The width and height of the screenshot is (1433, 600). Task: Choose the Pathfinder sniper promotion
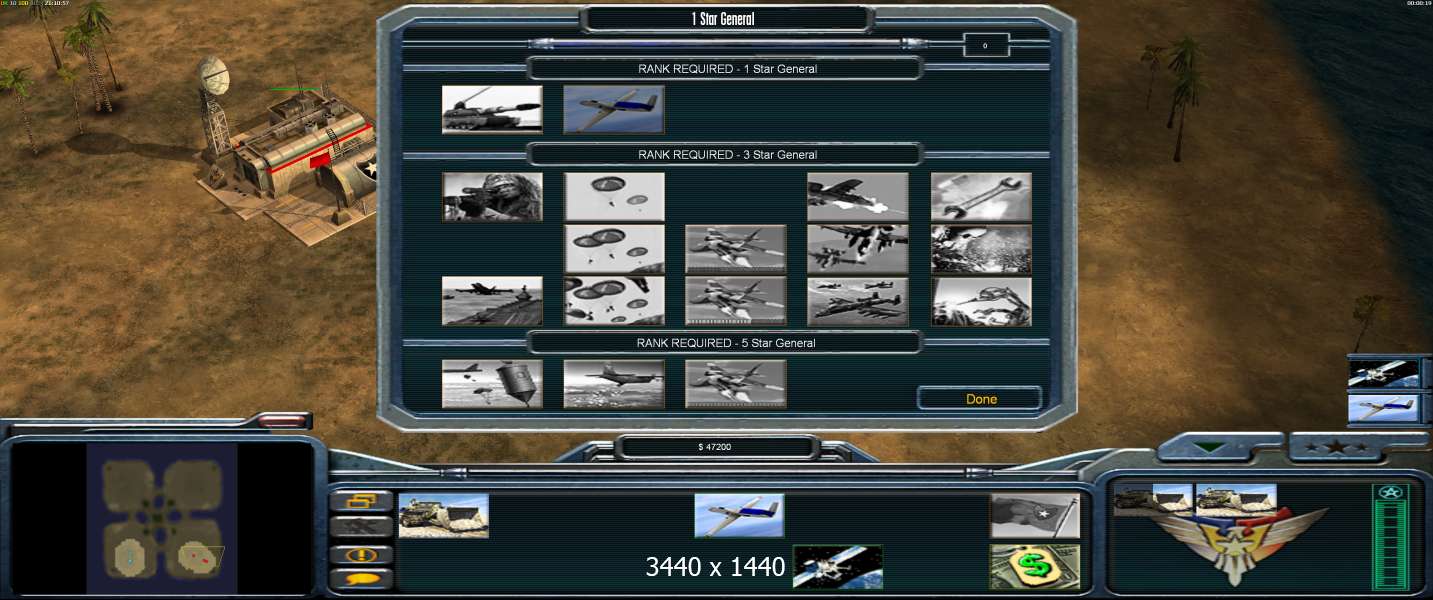(x=492, y=197)
